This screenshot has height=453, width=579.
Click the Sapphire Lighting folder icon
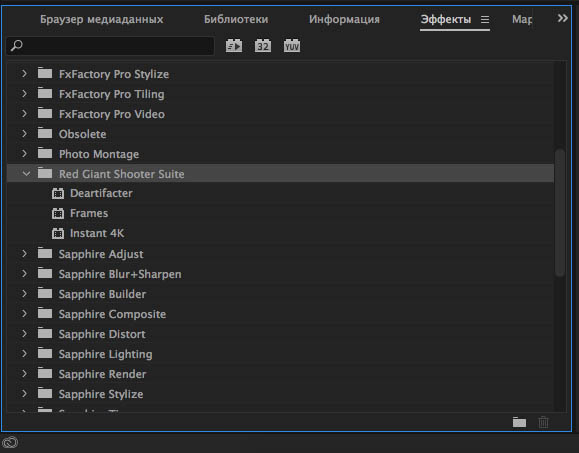tap(45, 353)
